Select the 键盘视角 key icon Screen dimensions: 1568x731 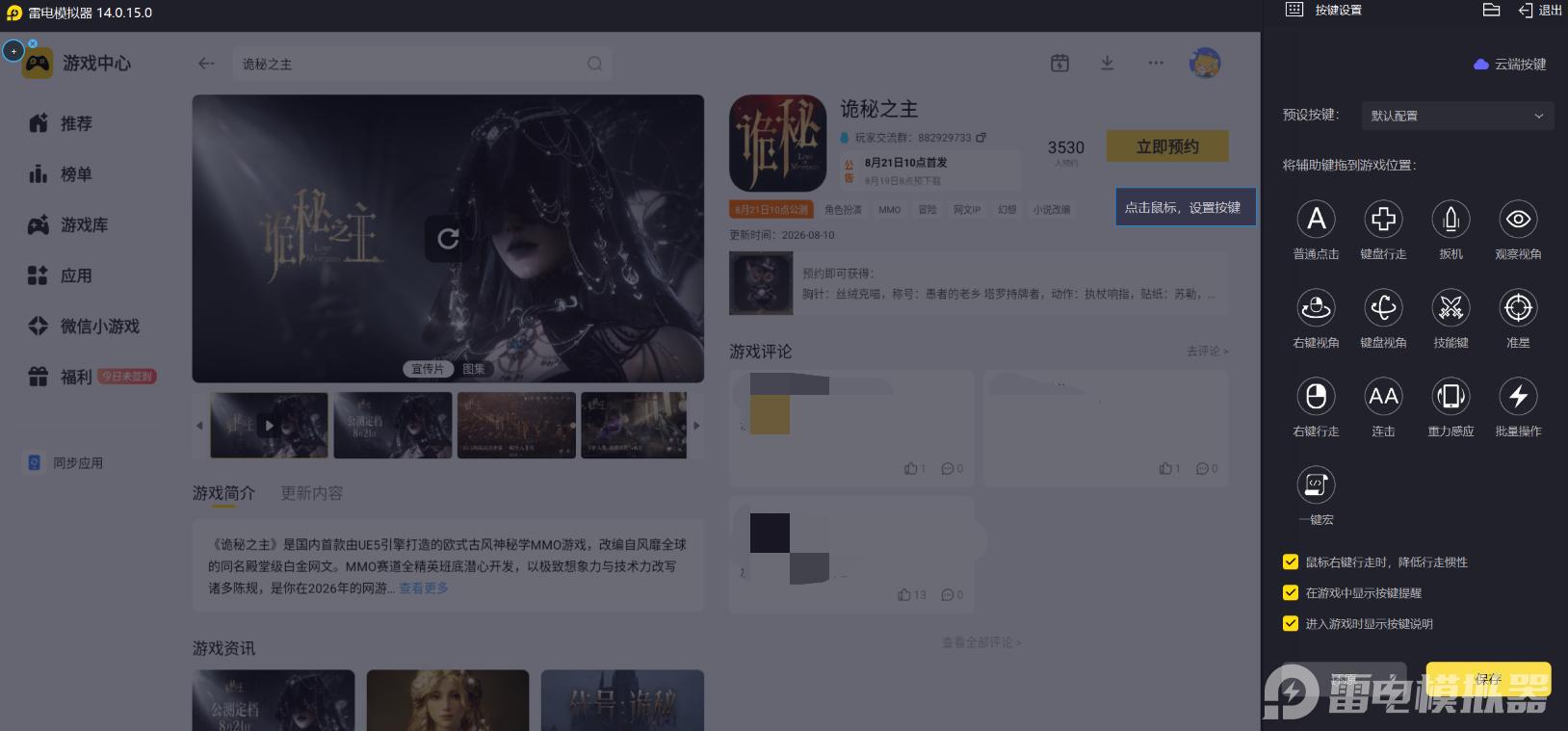tap(1383, 307)
